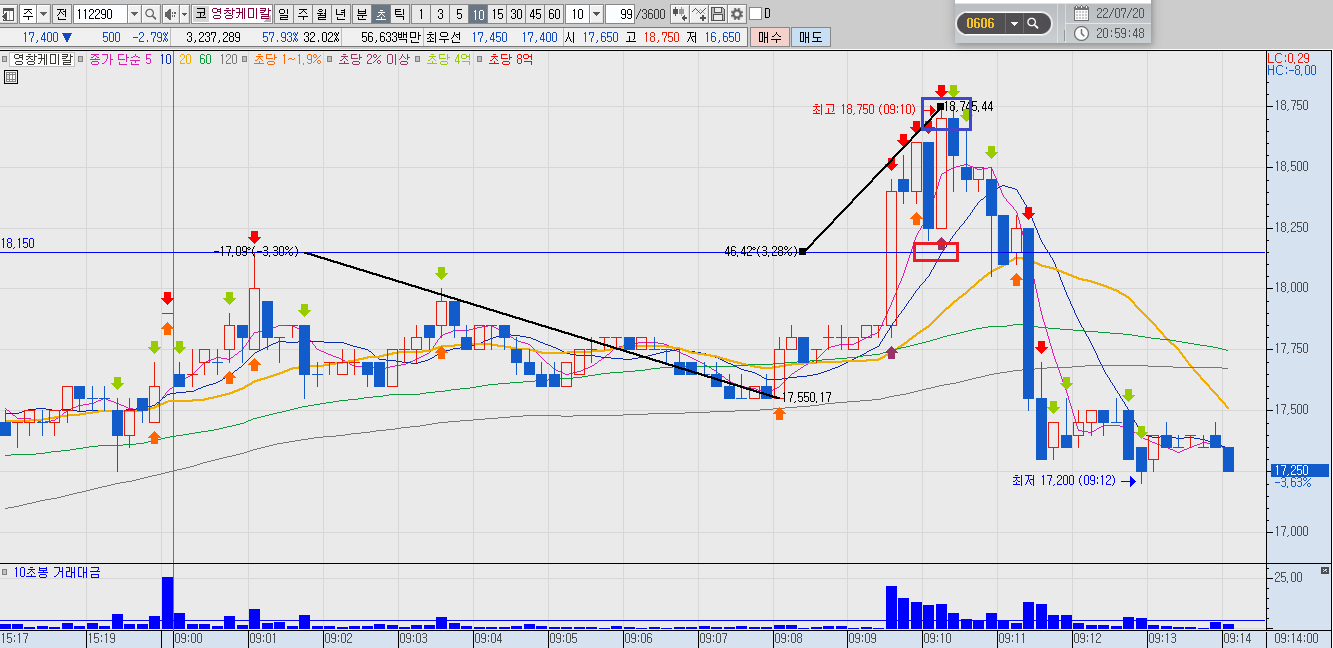Open the 0606 screen number dropdown arrow
The image size is (1333, 648).
pyautogui.click(x=1014, y=22)
